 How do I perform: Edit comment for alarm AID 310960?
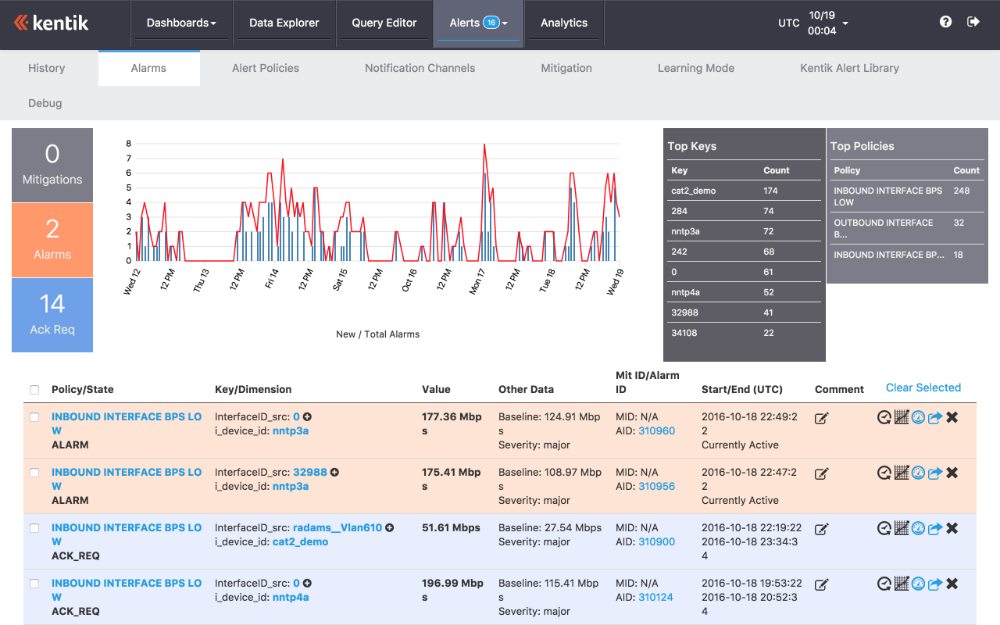click(821, 418)
